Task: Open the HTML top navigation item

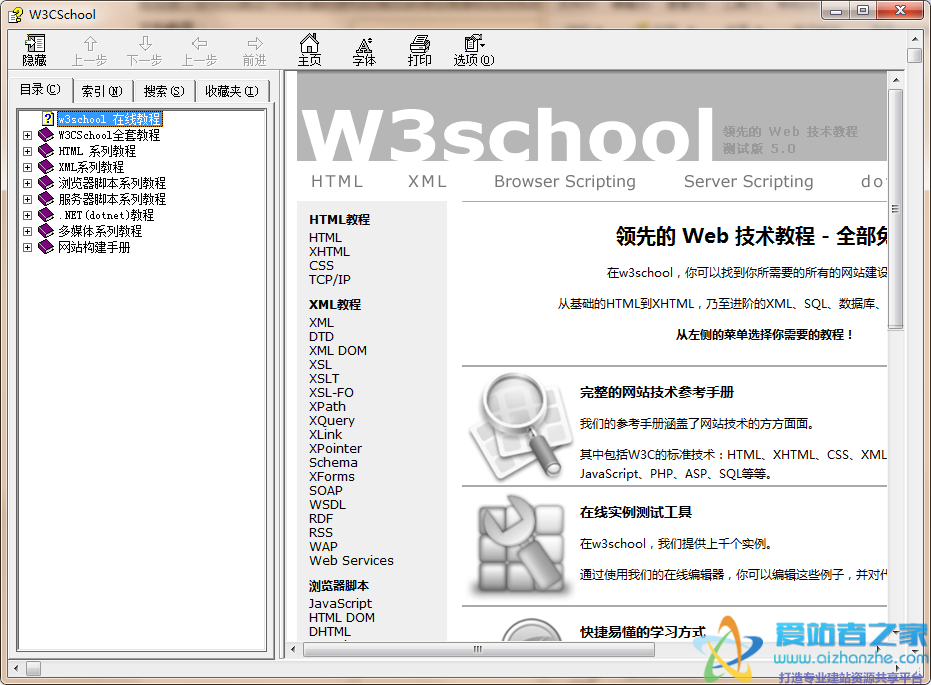Action: (337, 182)
